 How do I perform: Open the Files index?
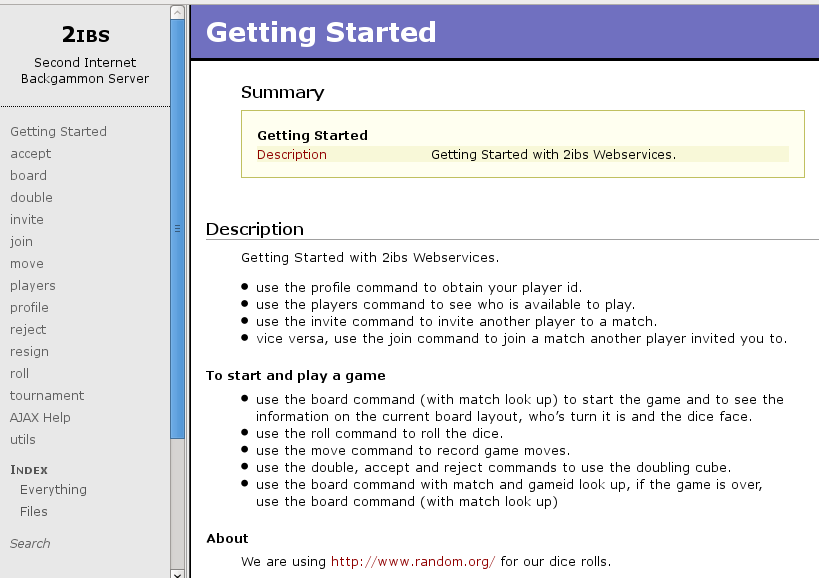[x=34, y=511]
